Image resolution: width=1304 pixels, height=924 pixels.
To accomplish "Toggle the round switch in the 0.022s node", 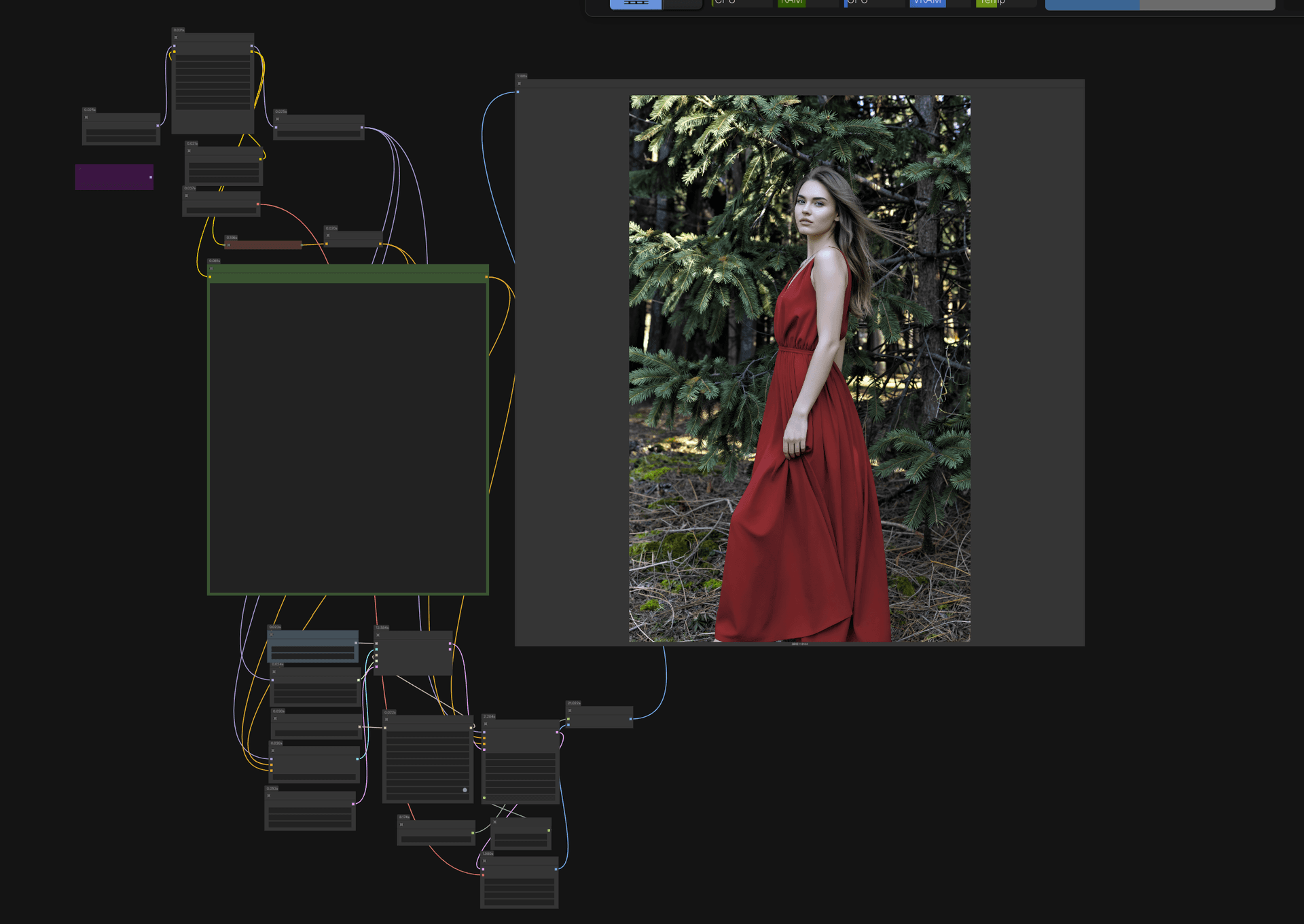I will coord(465,790).
